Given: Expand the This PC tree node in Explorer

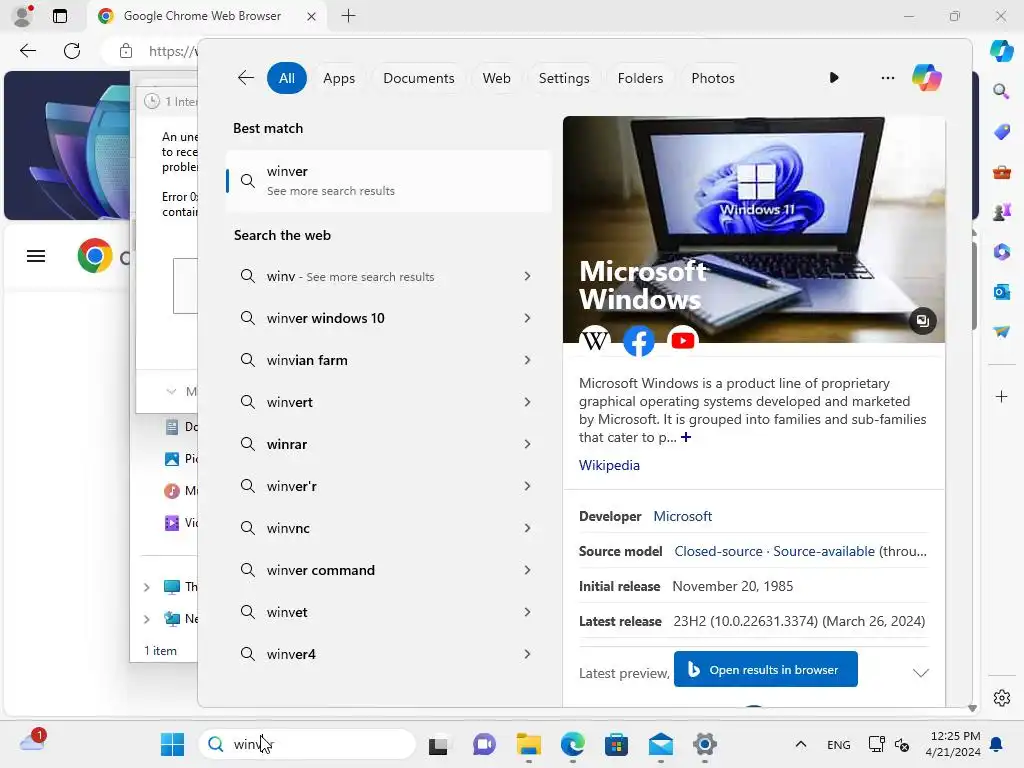Looking at the screenshot, I should (146, 587).
